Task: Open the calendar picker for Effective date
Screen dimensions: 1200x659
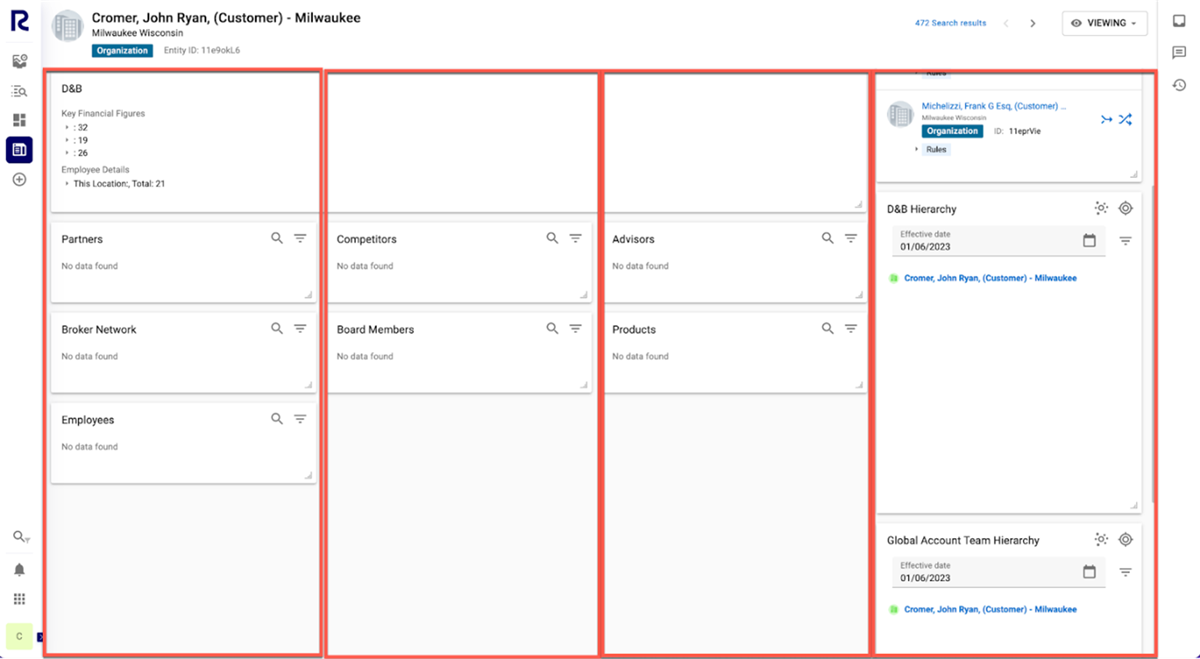Action: click(x=1089, y=240)
